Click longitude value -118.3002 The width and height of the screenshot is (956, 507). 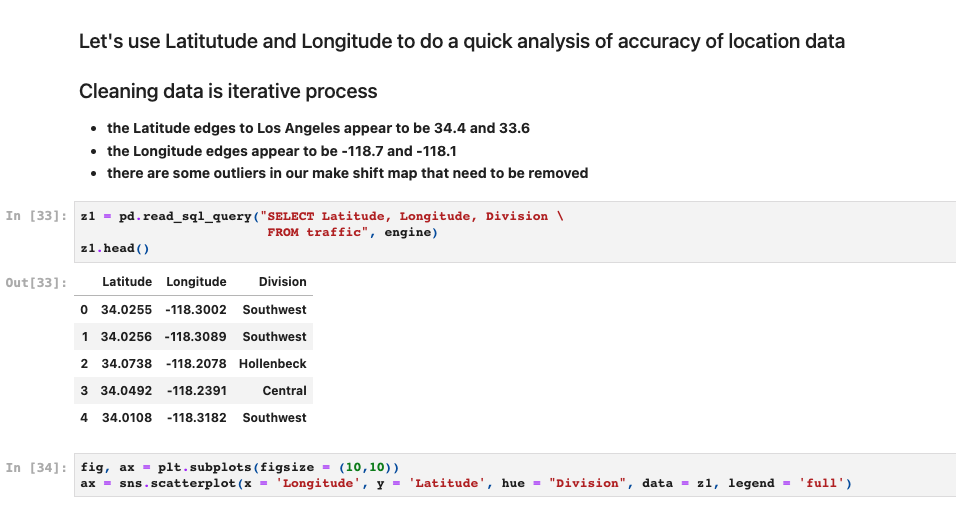(196, 310)
